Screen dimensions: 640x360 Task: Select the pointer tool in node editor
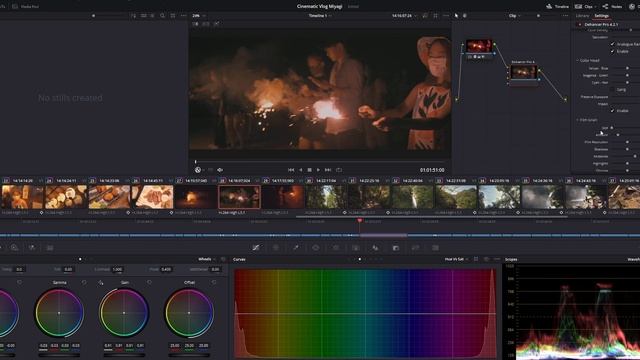[x=456, y=16]
